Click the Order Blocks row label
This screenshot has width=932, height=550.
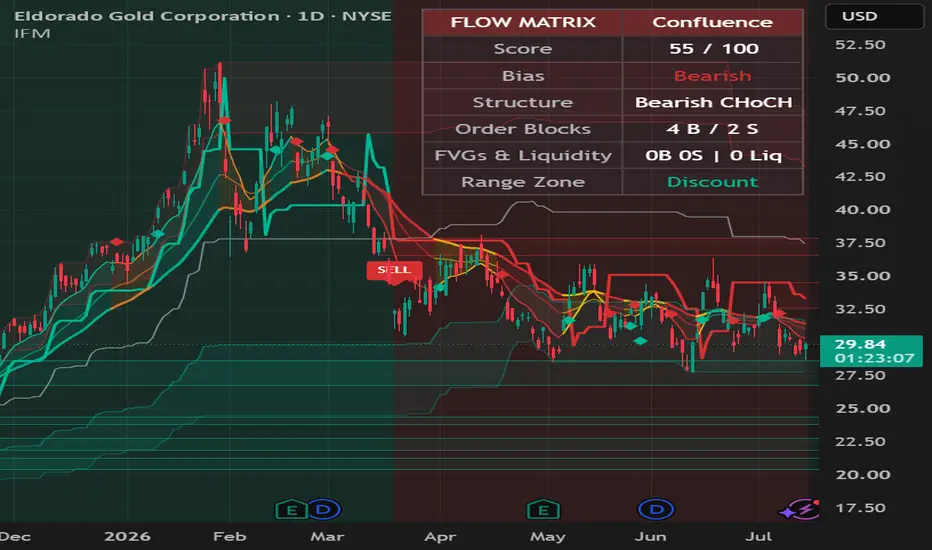click(522, 129)
